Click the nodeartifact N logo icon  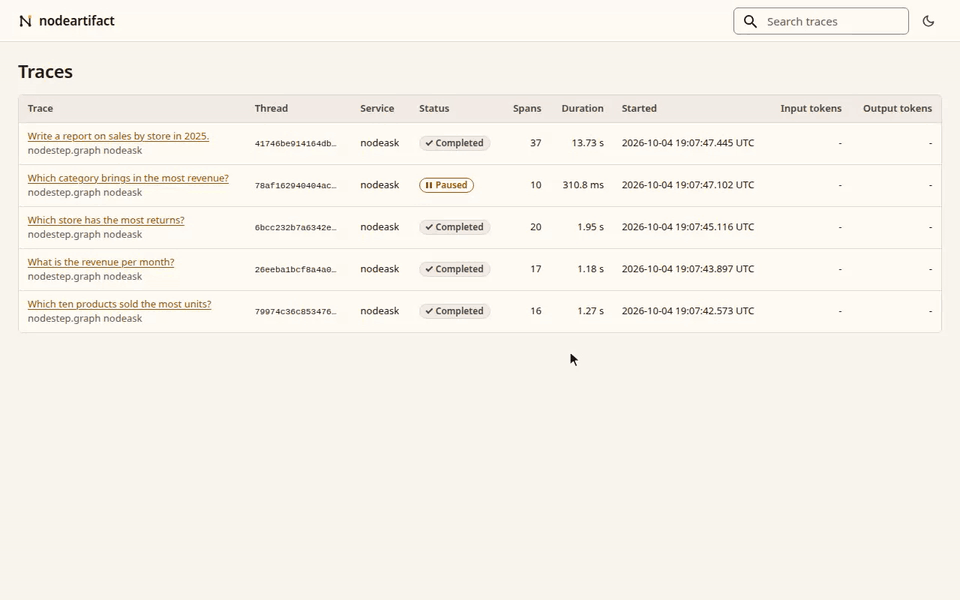point(25,21)
